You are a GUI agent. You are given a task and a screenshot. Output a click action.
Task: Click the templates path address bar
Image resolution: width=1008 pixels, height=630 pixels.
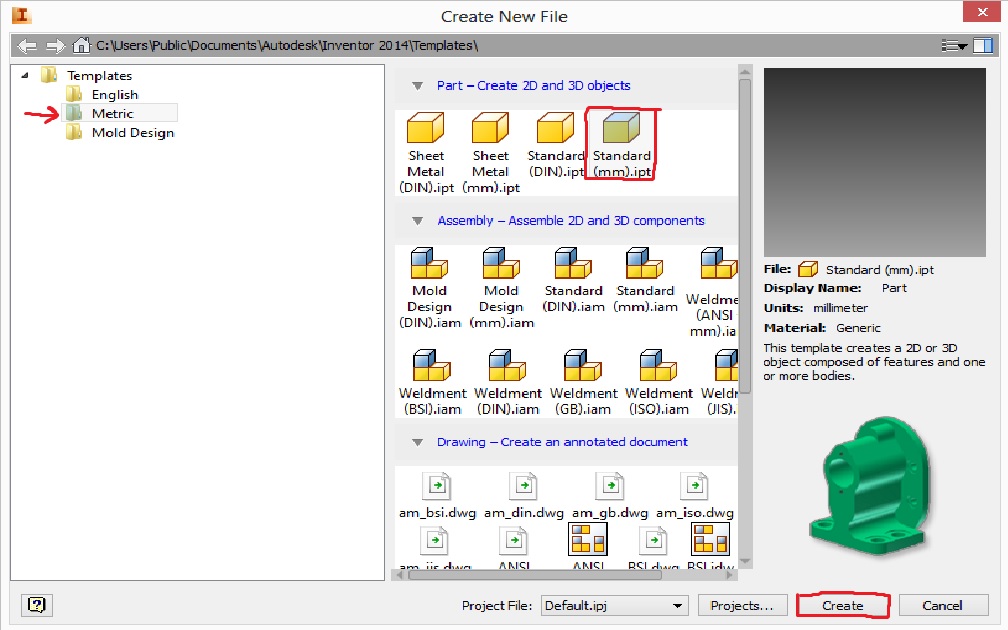[287, 46]
